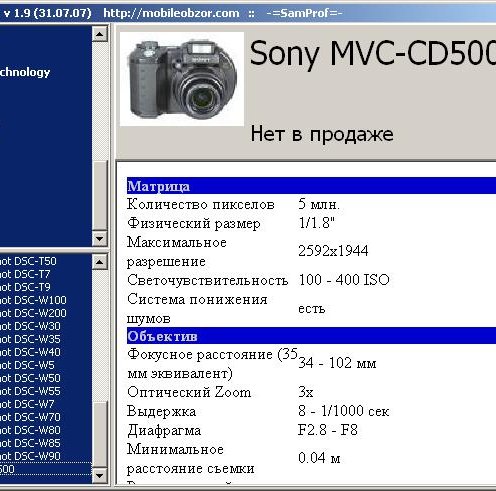The height and width of the screenshot is (491, 496).
Task: Click the '5 млн.' pixel count value
Action: [x=319, y=204]
